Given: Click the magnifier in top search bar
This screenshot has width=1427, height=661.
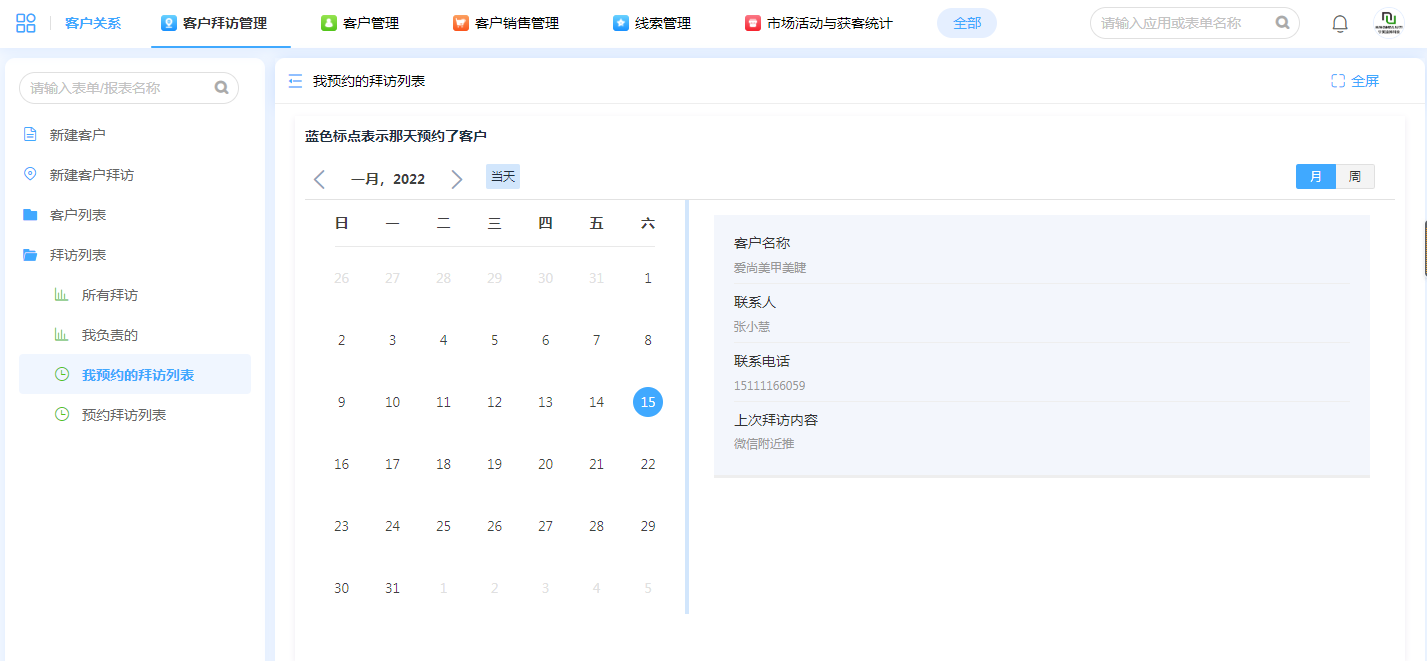Looking at the screenshot, I should (1282, 23).
